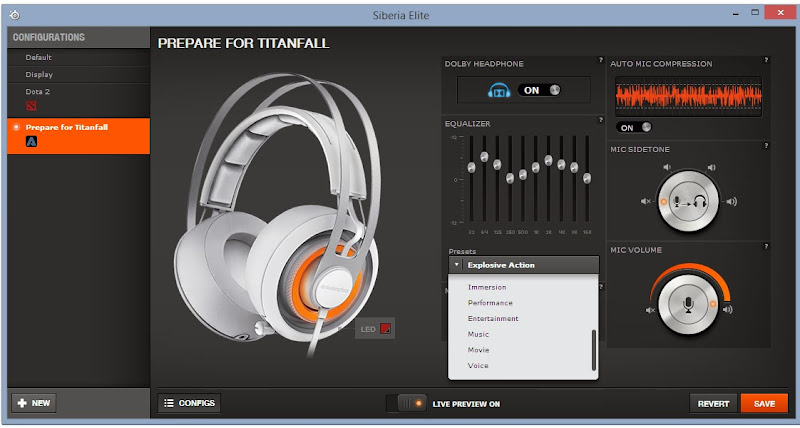Set mic sidetone to low speaker icon

pyautogui.click(x=666, y=167)
